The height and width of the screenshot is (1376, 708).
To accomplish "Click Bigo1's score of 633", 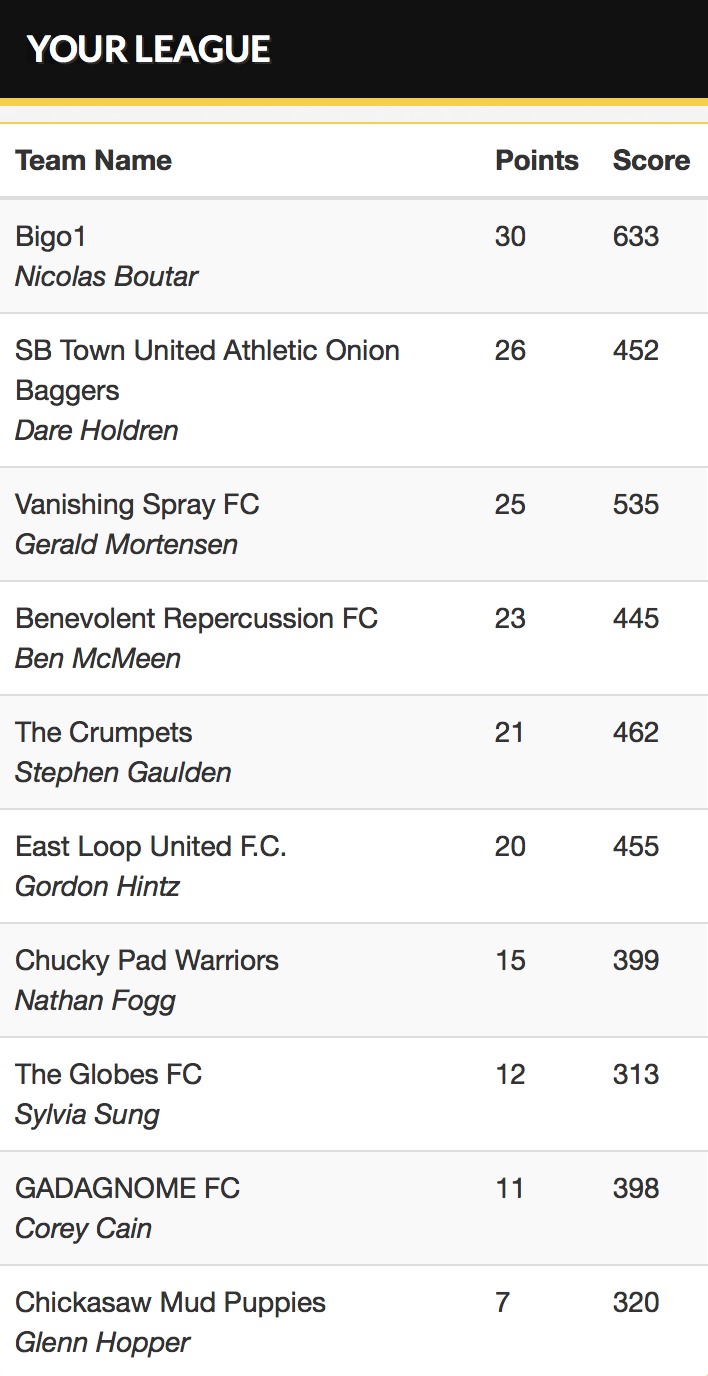I will [x=636, y=236].
